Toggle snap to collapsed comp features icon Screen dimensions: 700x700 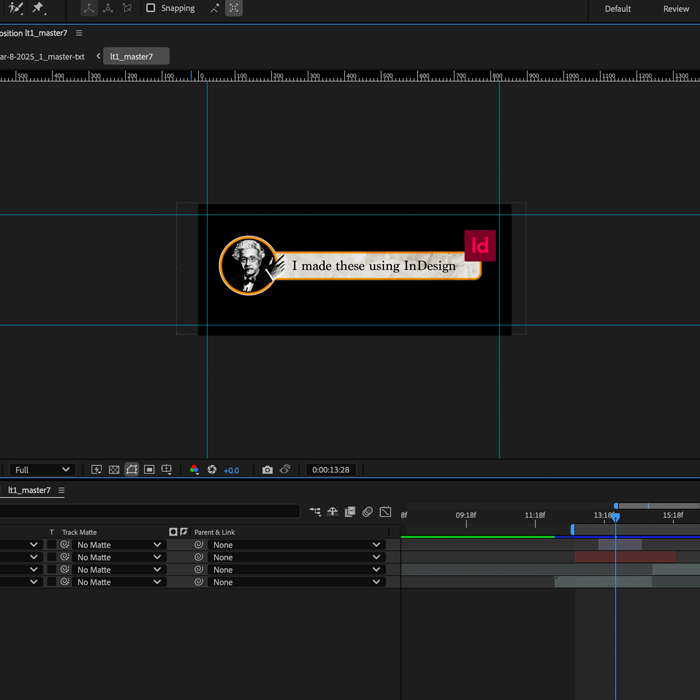234,8
